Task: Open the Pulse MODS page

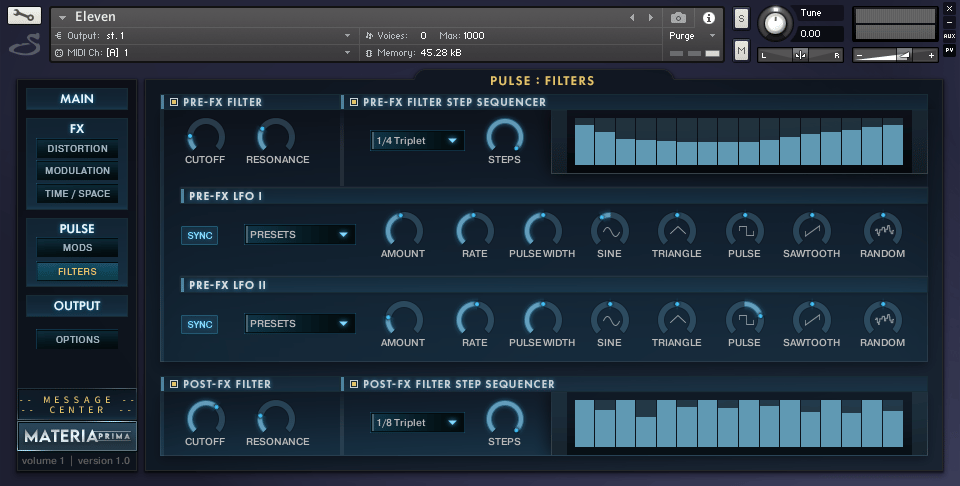Action: [77, 248]
